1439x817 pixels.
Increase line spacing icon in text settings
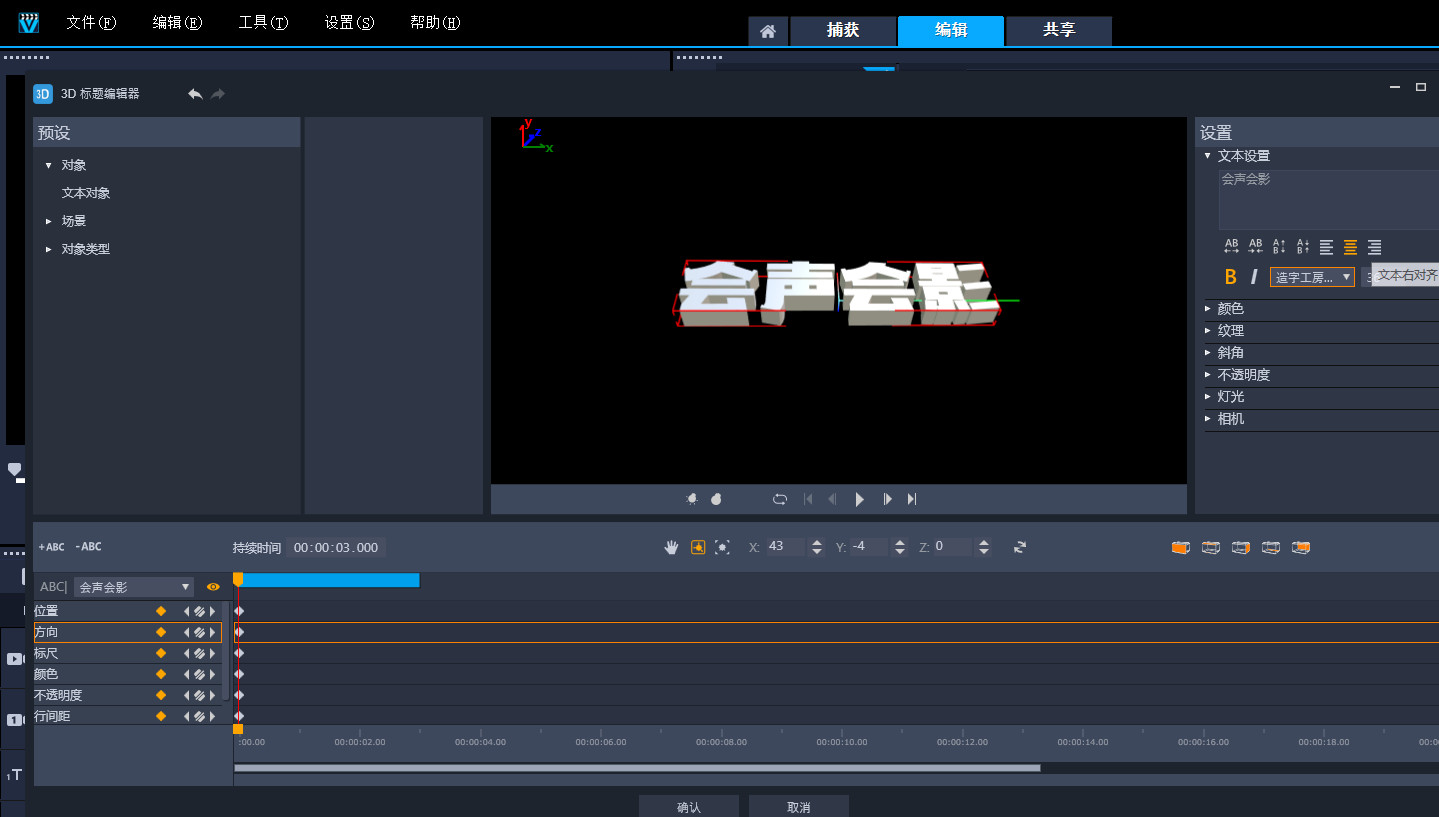pyautogui.click(x=1279, y=246)
